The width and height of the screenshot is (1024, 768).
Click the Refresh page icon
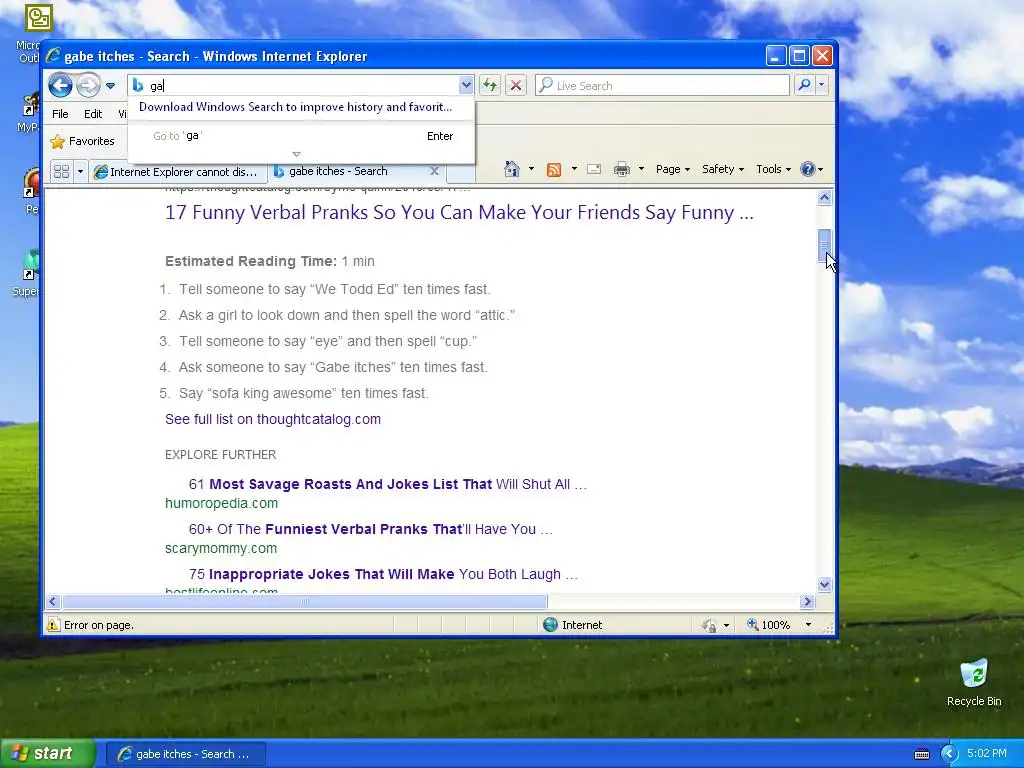pos(490,85)
